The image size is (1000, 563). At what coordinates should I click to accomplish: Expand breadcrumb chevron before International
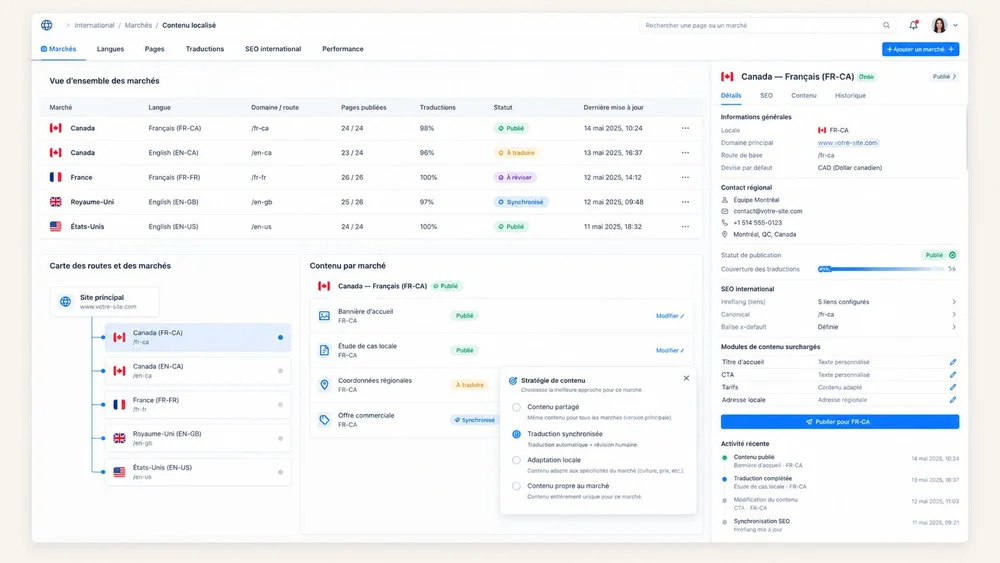point(68,26)
